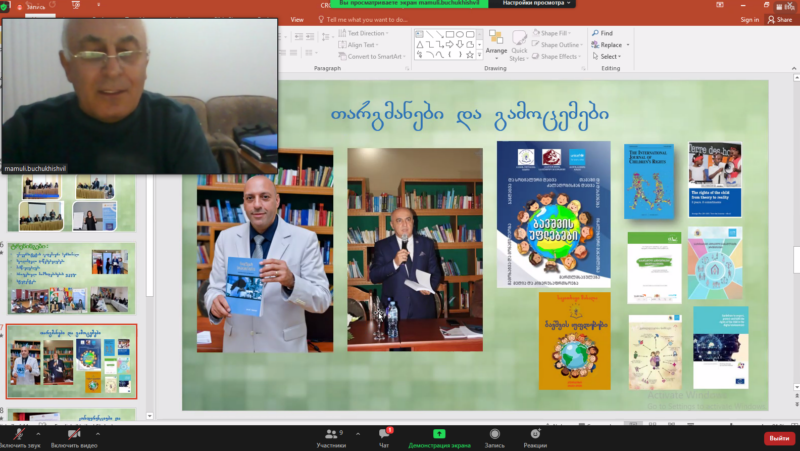Open the Select dropdown

607,57
